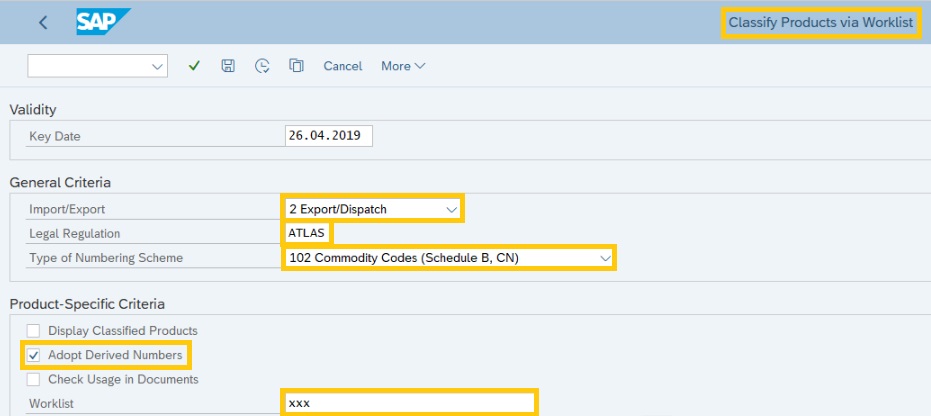Screen dimensions: 931x416
Task: Enable Display Classified Products checkbox
Action: 34,331
